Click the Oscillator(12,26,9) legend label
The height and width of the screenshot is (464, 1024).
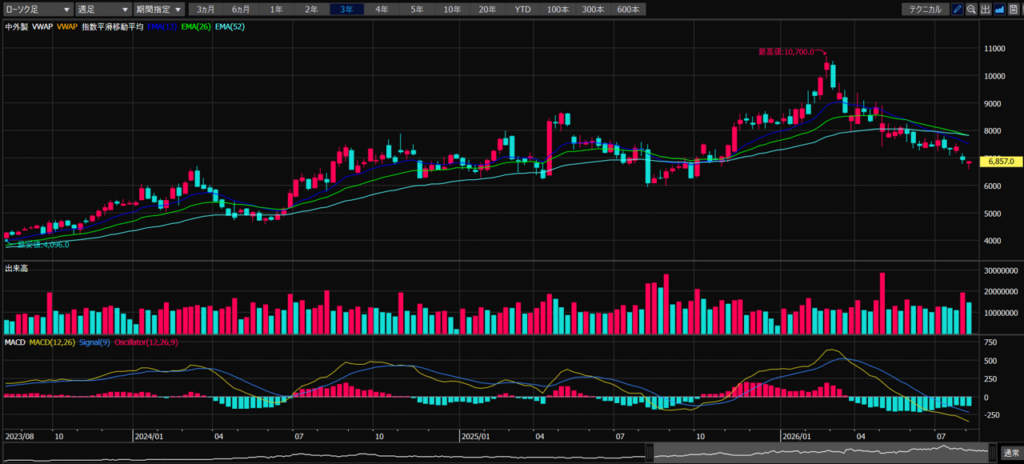coord(145,342)
